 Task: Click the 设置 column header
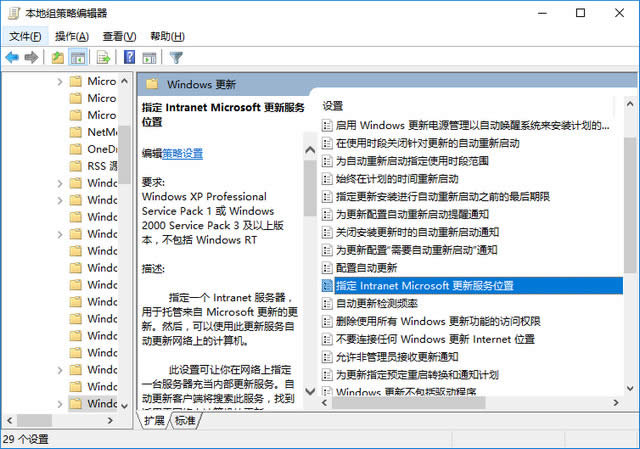(x=333, y=105)
